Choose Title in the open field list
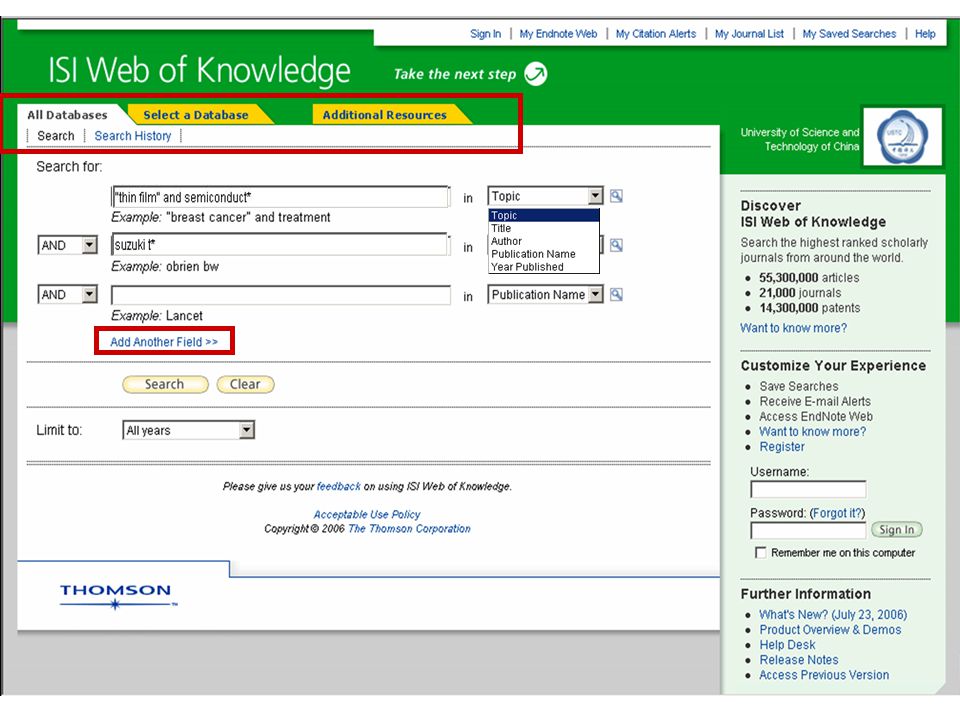 [x=544, y=228]
